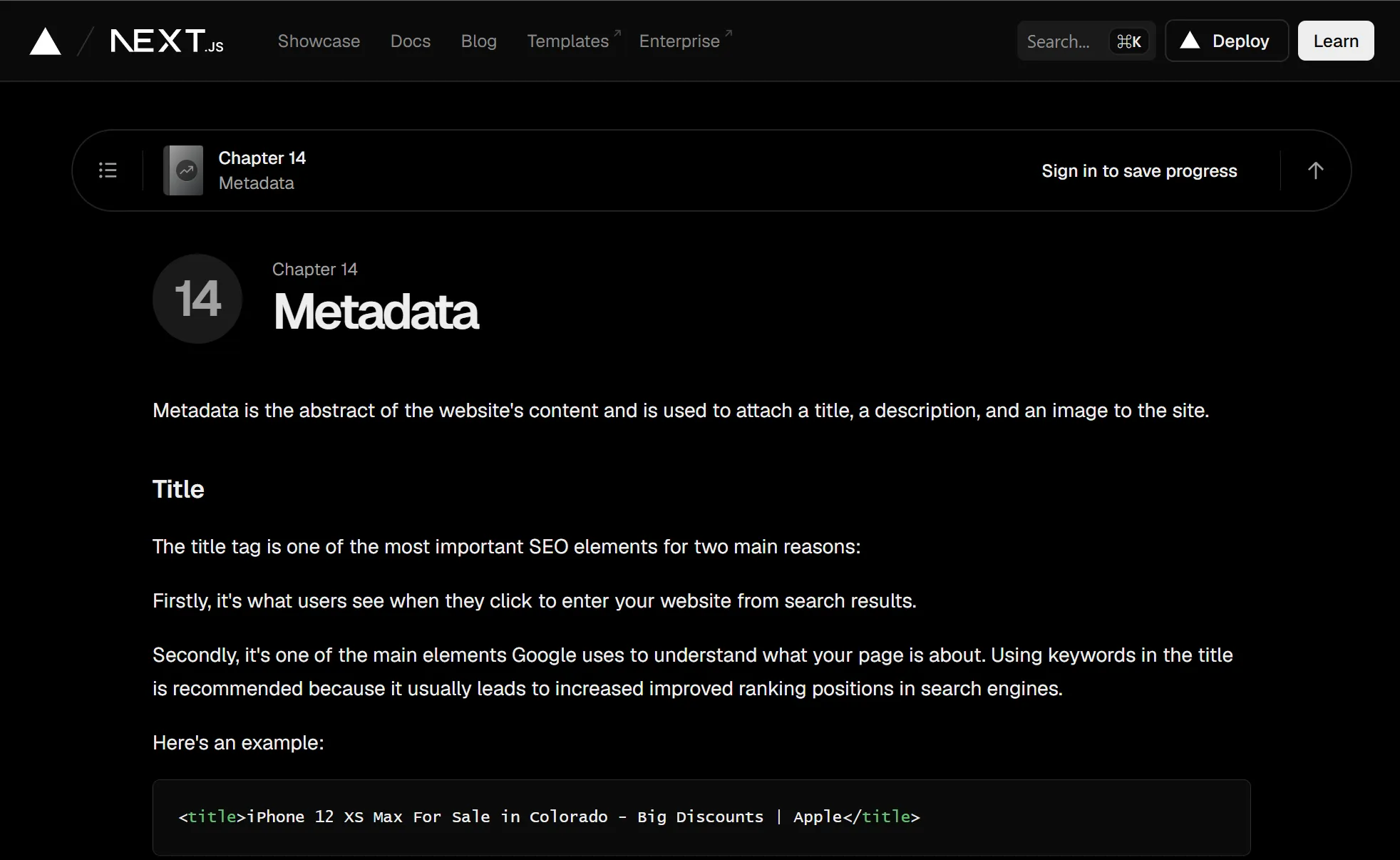Viewport: 1400px width, 860px height.
Task: Click the Metadata main heading
Action: [x=376, y=312]
